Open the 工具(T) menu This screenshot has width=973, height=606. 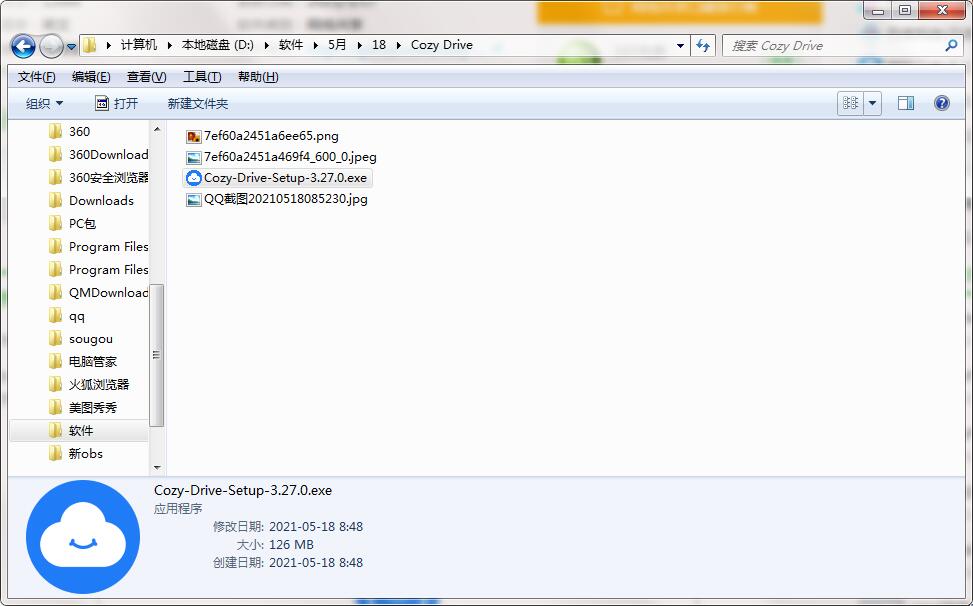[x=201, y=77]
